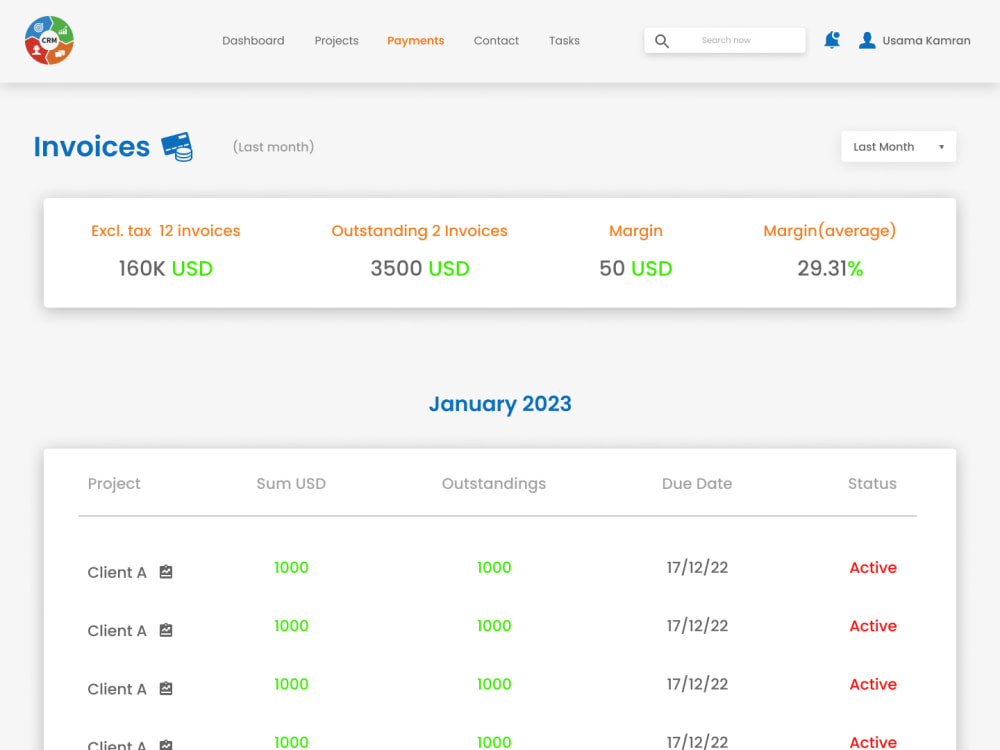1000x750 pixels.
Task: Switch to the Dashboard tab
Action: [x=253, y=40]
